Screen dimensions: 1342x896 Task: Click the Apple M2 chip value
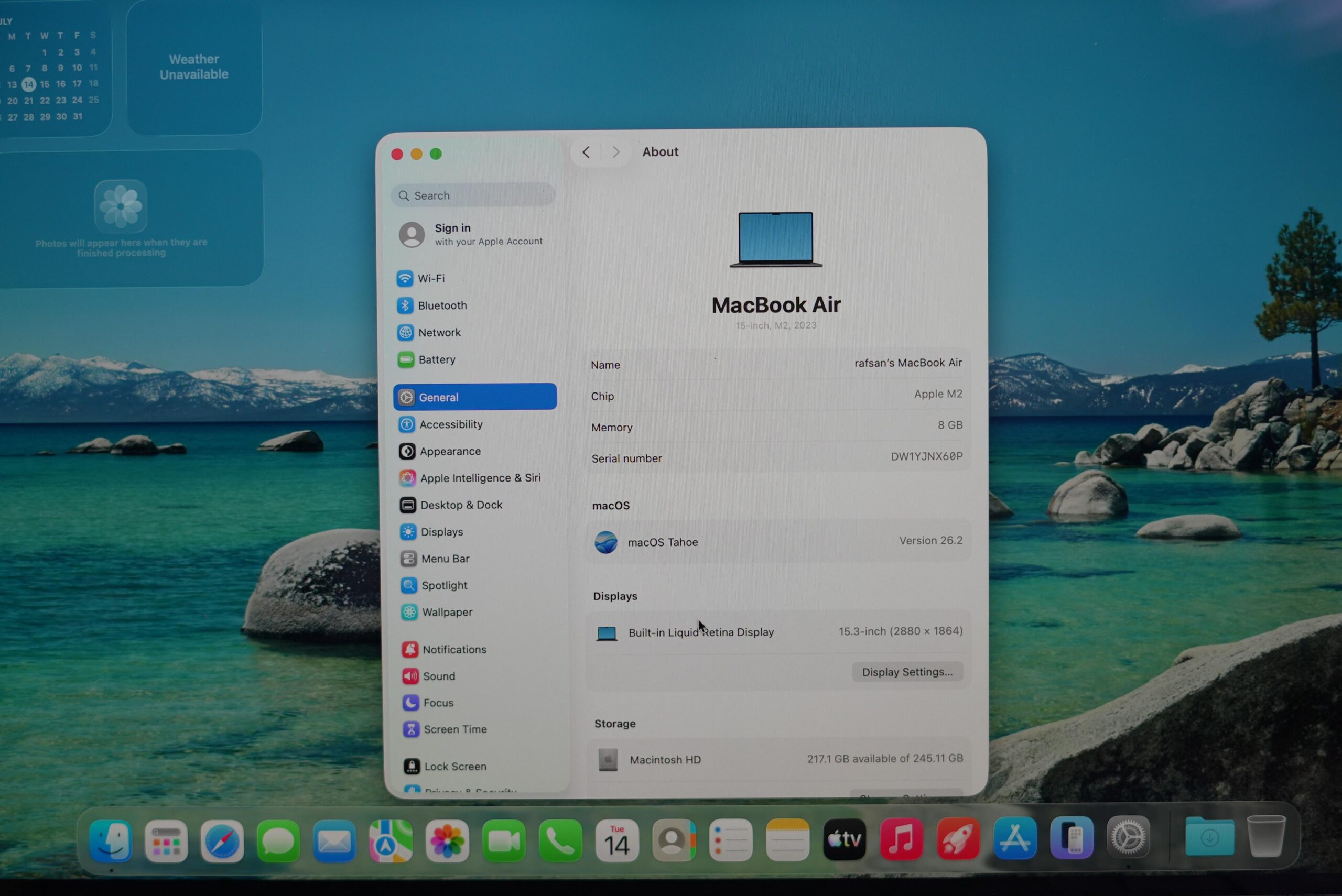click(938, 394)
